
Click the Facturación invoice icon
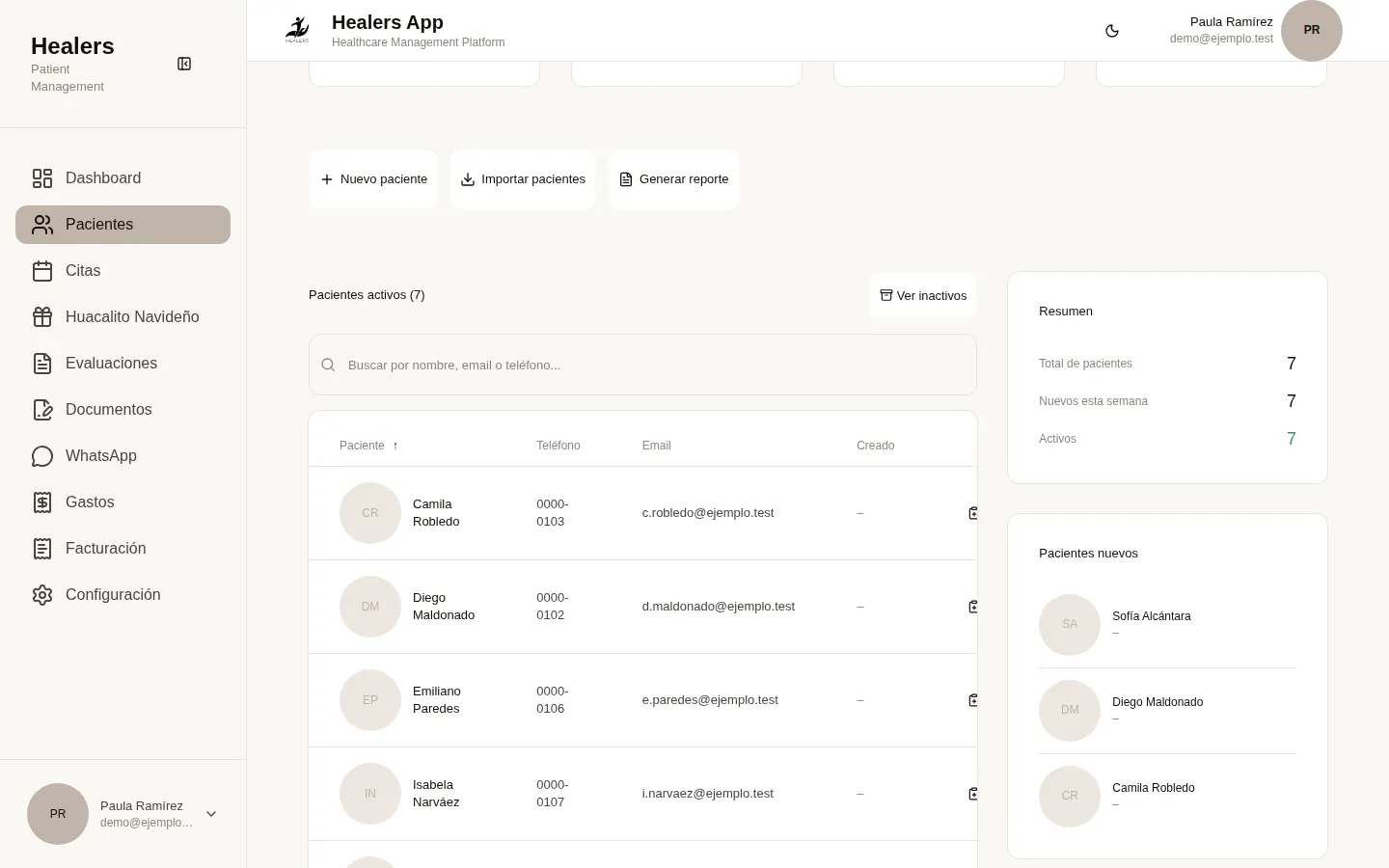click(x=42, y=549)
